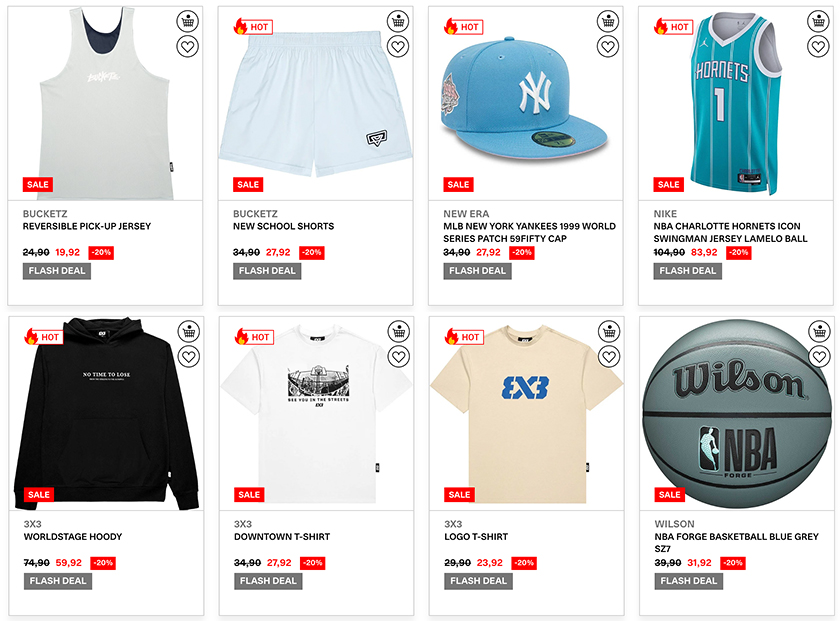
Task: Open NBA Charlotte Hornets Icon Swingman Jersey link
Action: (x=730, y=233)
